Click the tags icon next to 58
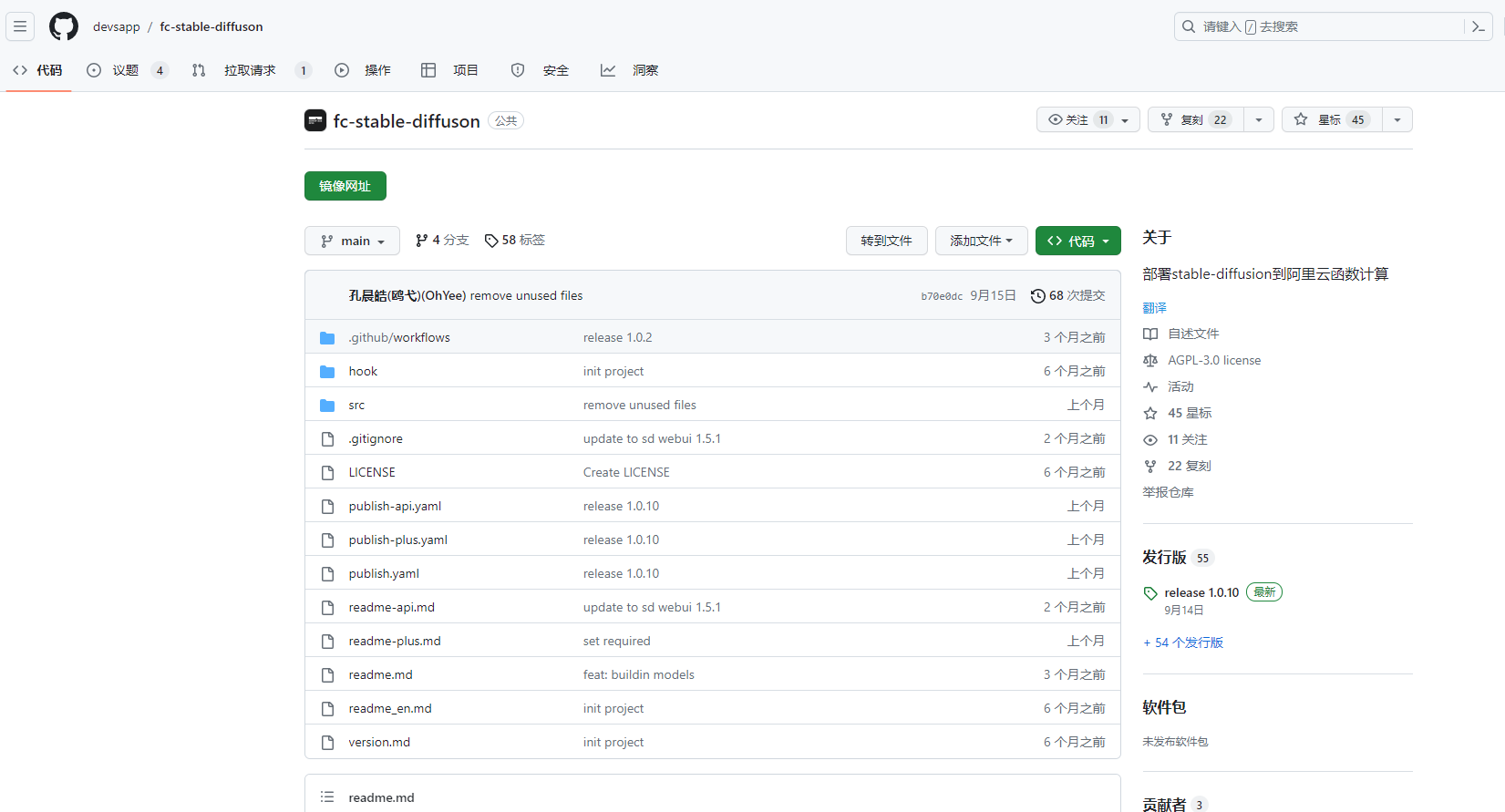This screenshot has width=1505, height=812. point(491,241)
